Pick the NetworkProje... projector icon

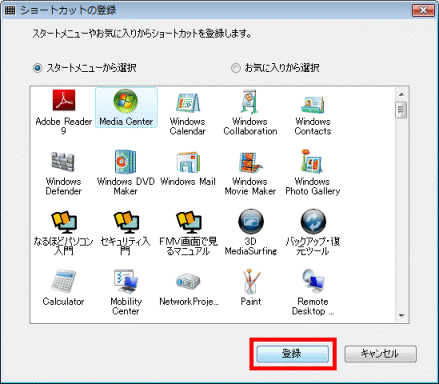188,282
